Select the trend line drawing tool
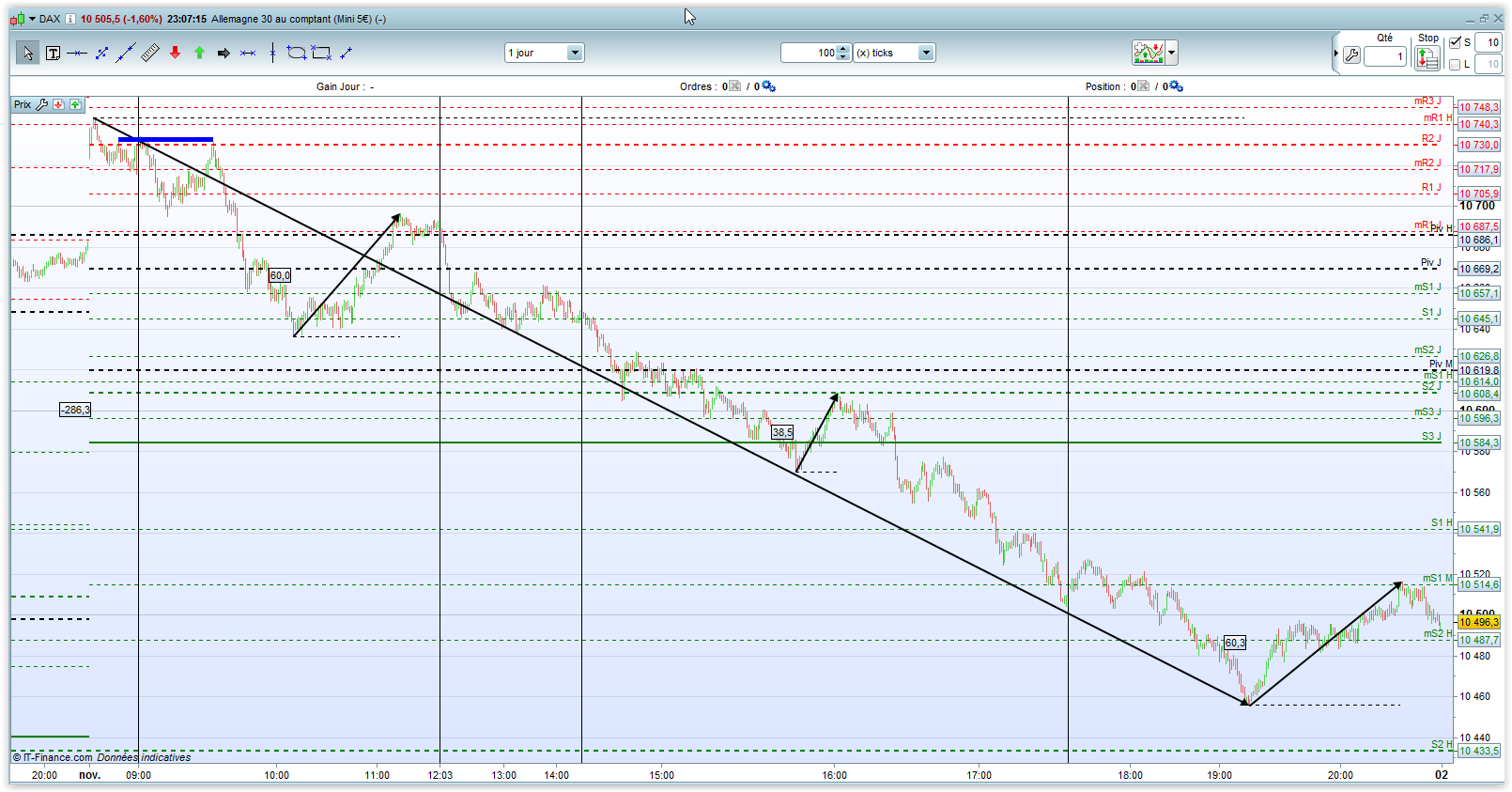Screen dimensions: 1512x792 [126, 54]
